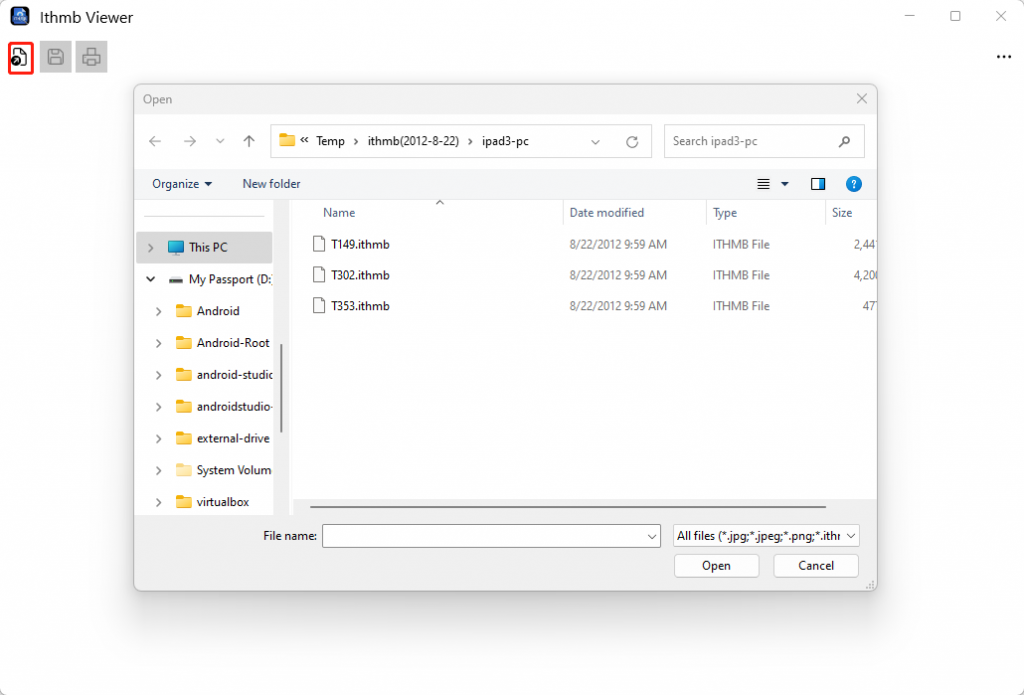Open the three-dot more options menu
Screen dimensions: 1024x695
(x=1004, y=57)
